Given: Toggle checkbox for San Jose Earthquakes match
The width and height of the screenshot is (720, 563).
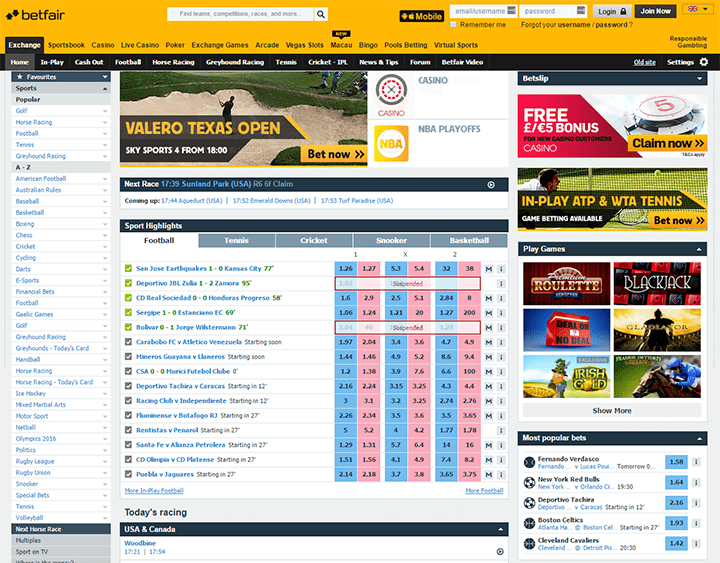Looking at the screenshot, I should (129, 268).
